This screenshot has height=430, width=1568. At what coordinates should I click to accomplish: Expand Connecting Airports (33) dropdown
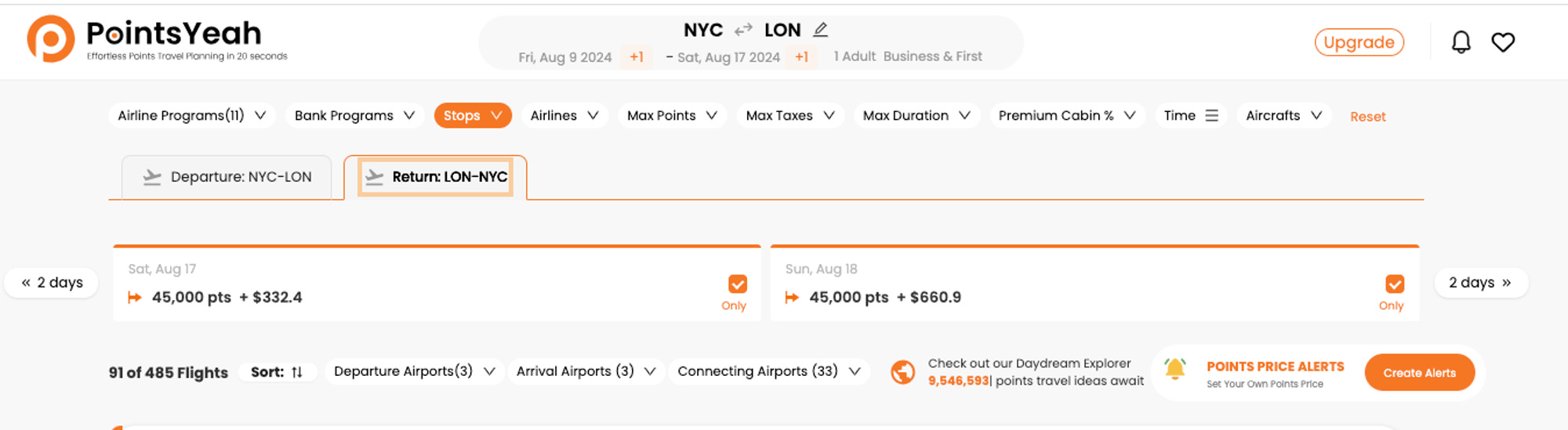pos(769,371)
